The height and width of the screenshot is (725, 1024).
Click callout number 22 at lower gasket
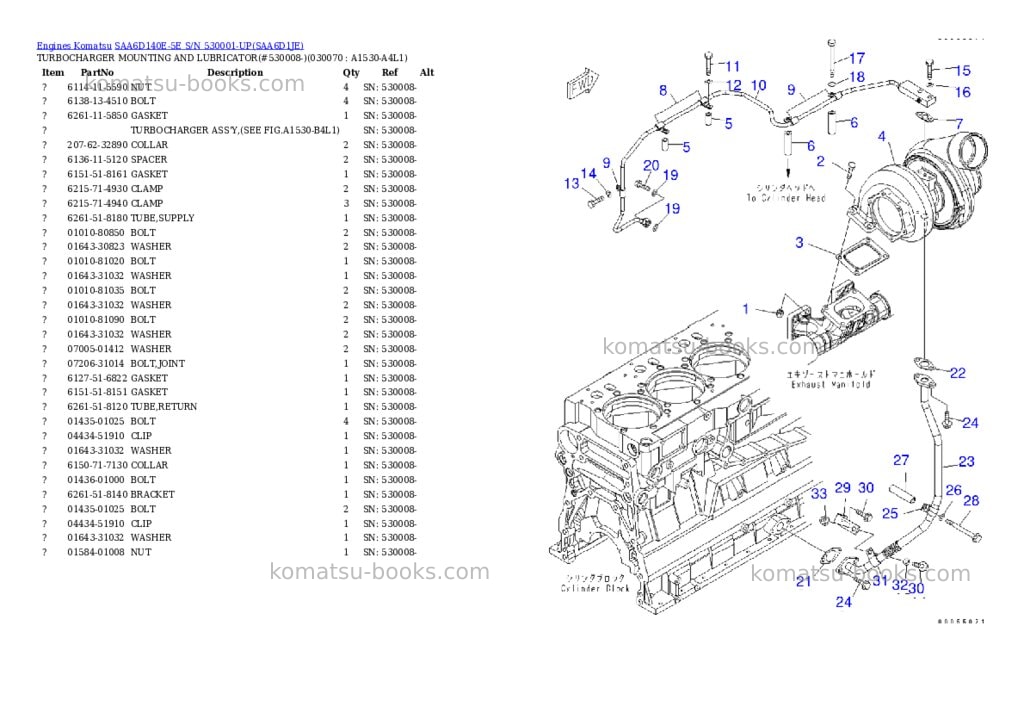(957, 374)
